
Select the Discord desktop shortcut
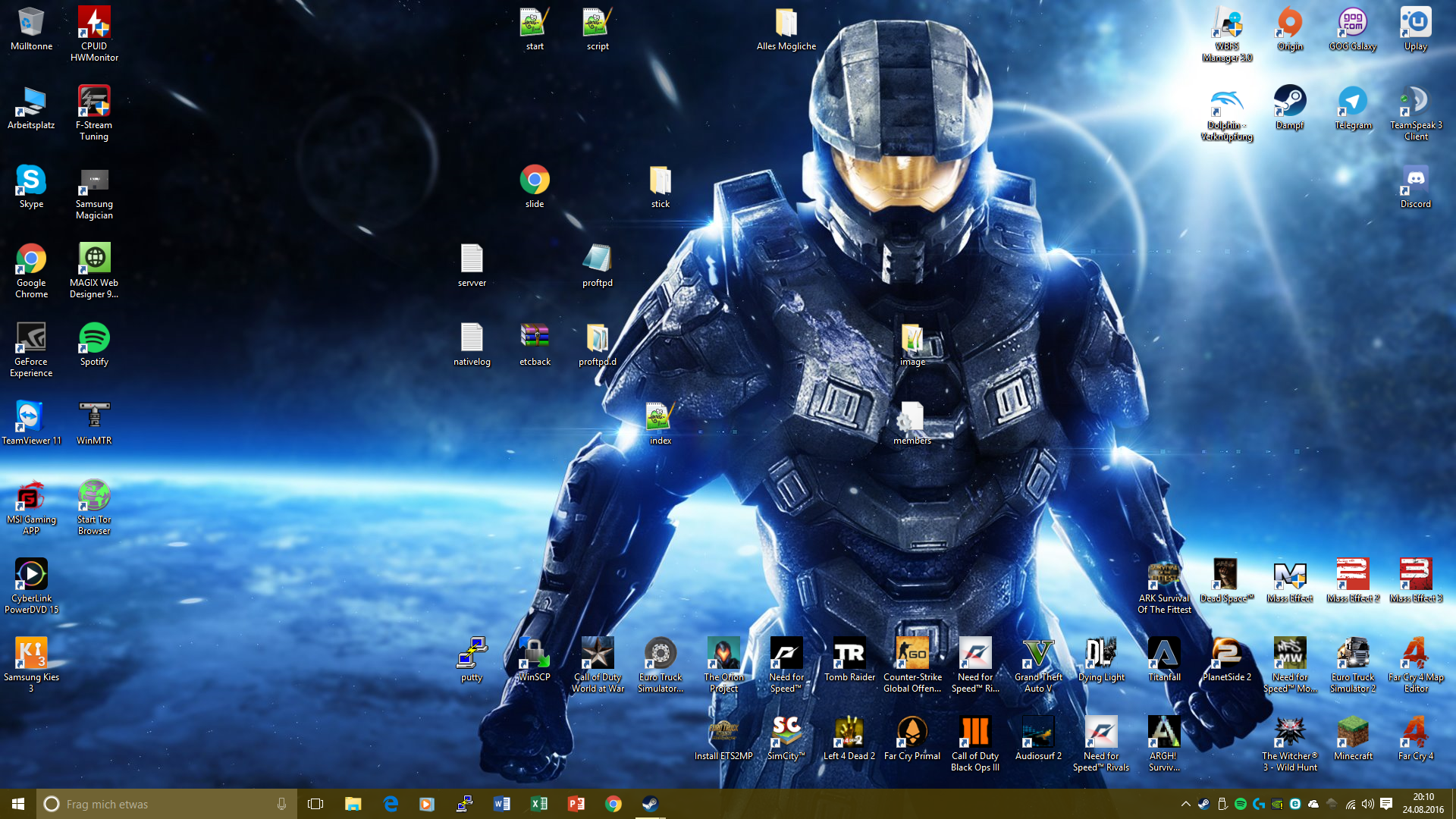tap(1415, 180)
